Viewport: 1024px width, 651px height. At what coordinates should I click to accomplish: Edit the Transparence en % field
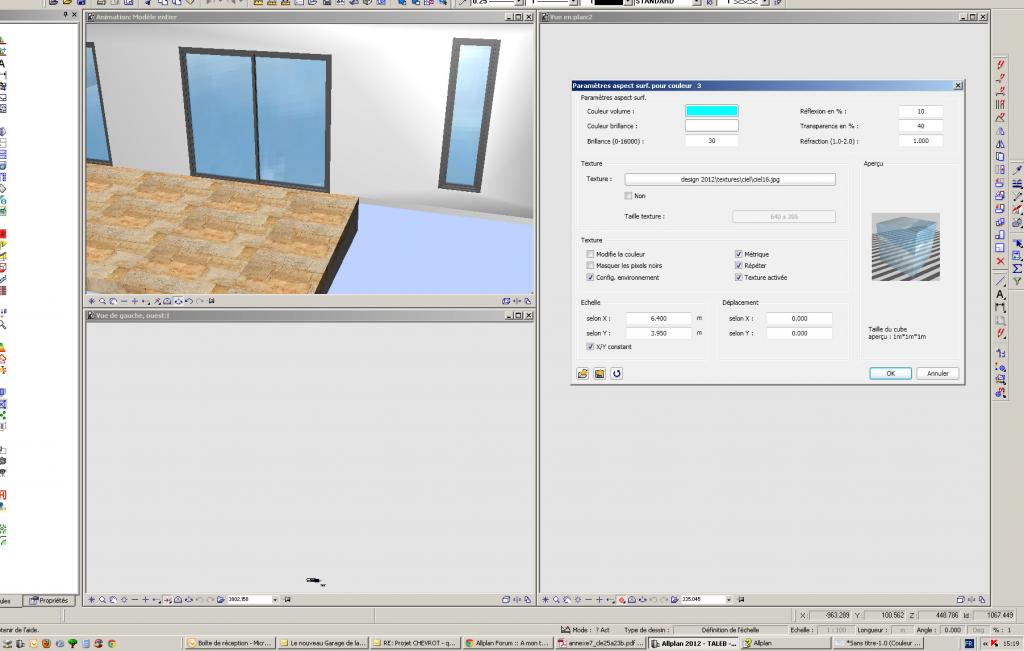click(x=920, y=125)
